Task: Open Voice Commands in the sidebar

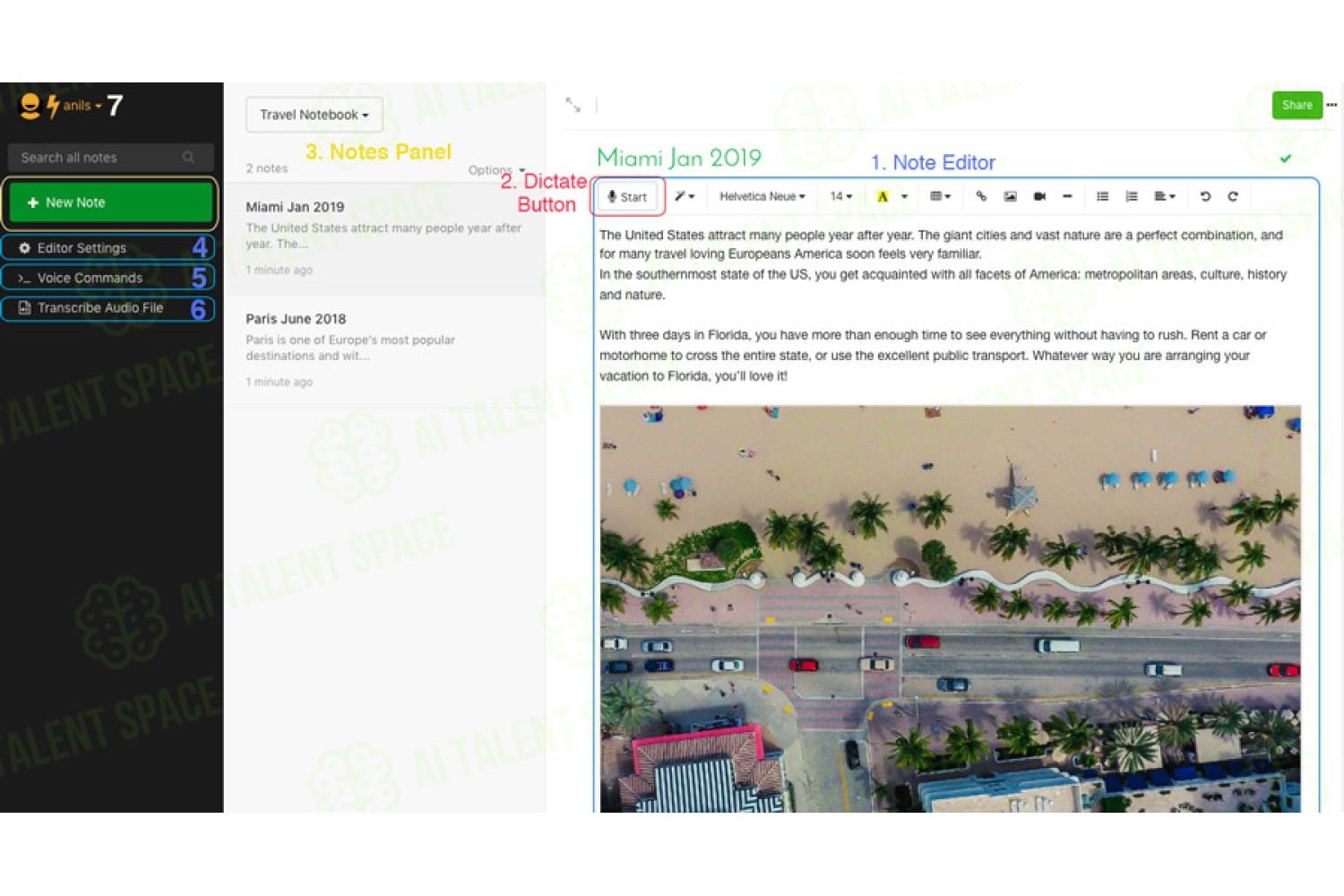Action: (108, 278)
